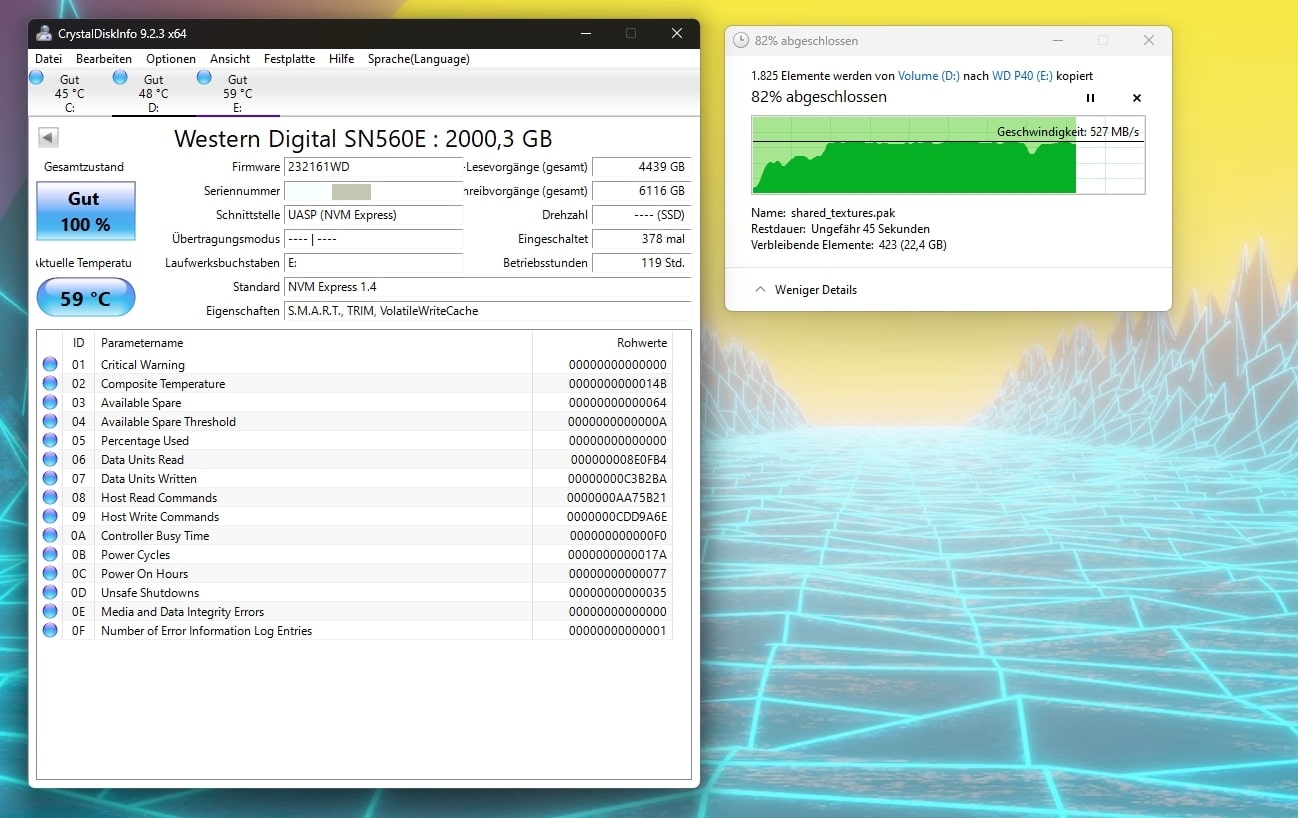This screenshot has height=818, width=1298.
Task: Click the copy speed progress graph
Action: 947,155
